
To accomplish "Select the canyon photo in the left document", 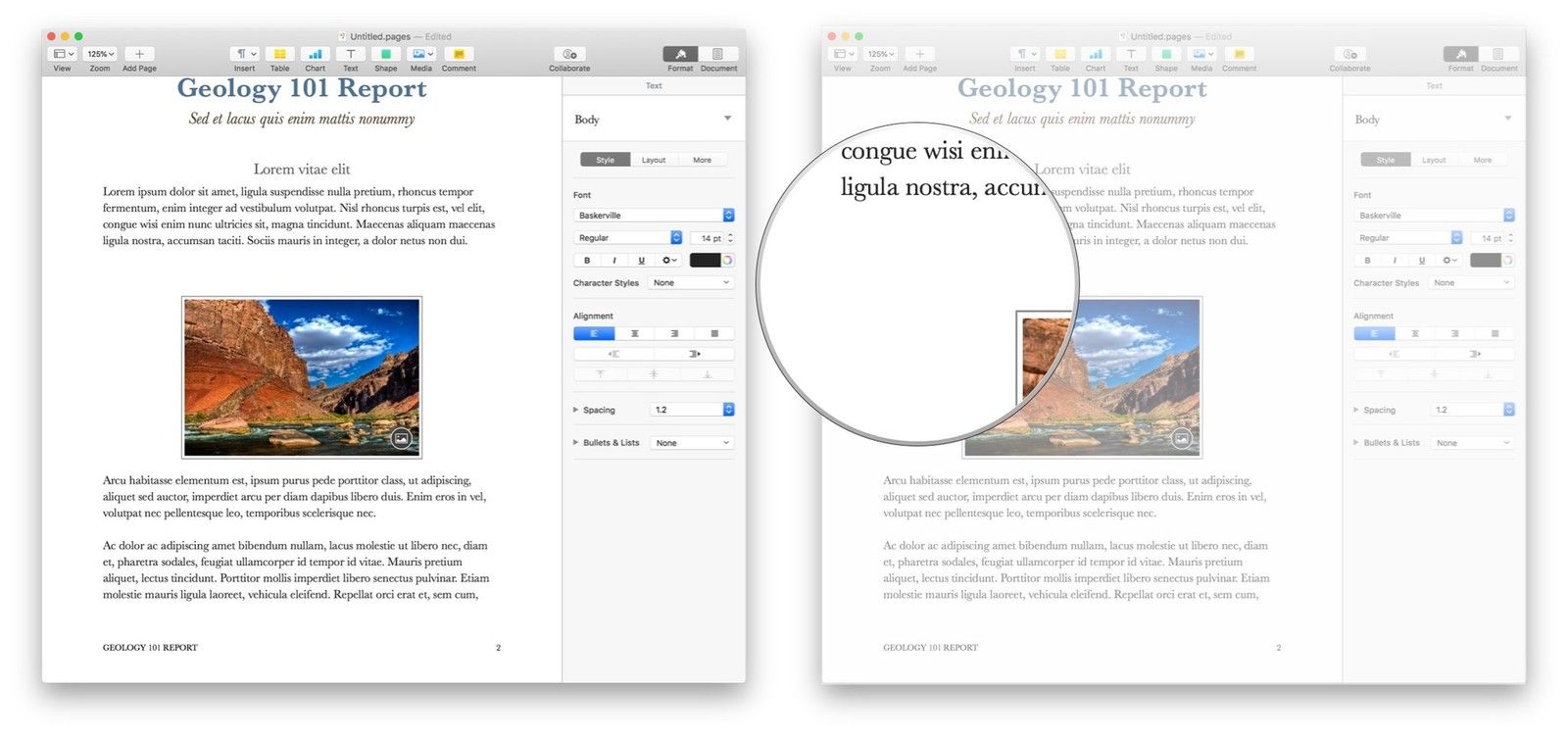I will 302,377.
